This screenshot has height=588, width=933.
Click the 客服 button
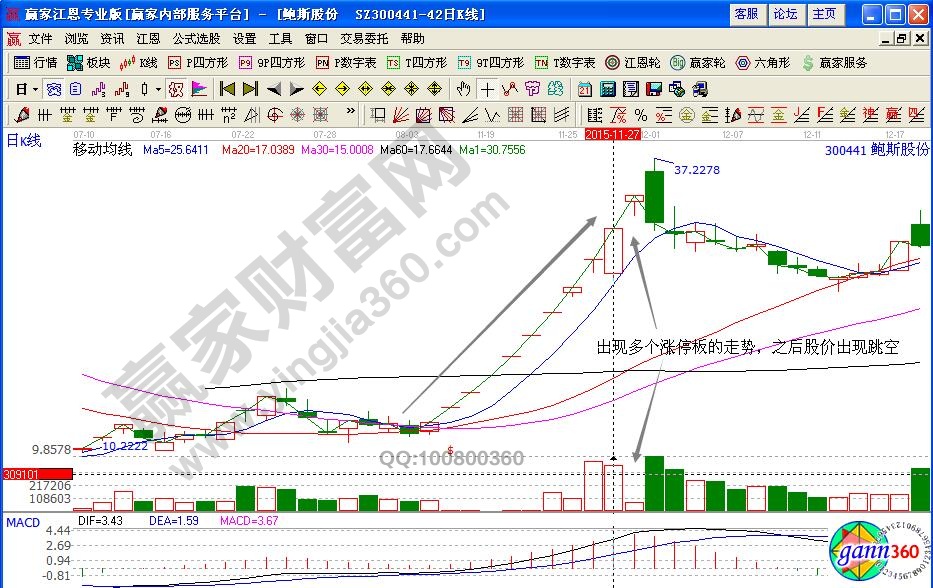pos(746,14)
